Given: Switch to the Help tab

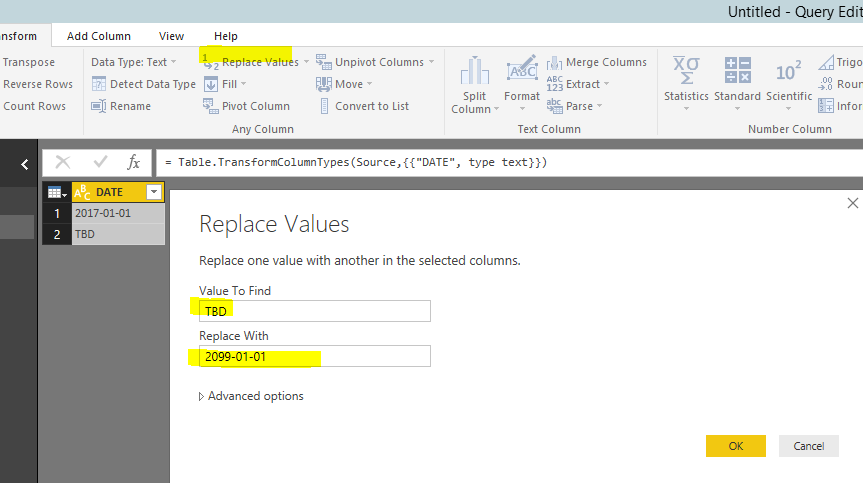Looking at the screenshot, I should [x=226, y=36].
